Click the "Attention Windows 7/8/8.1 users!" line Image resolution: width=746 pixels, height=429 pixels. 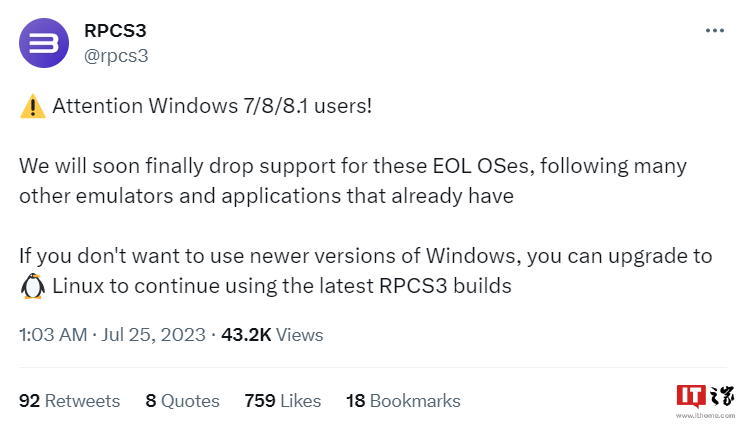[x=210, y=105]
